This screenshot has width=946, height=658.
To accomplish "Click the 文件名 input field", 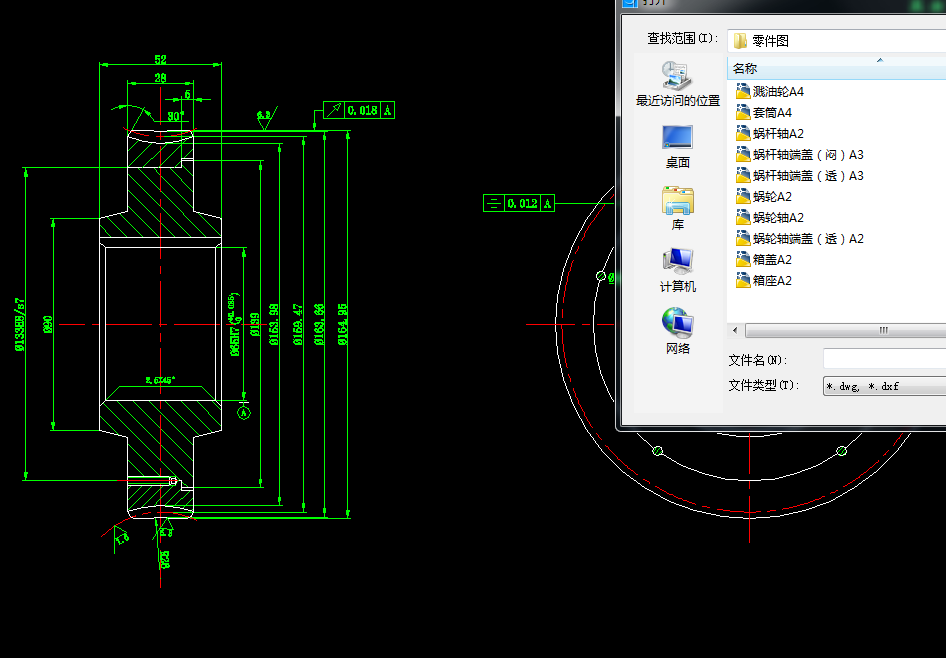I will tap(884, 359).
